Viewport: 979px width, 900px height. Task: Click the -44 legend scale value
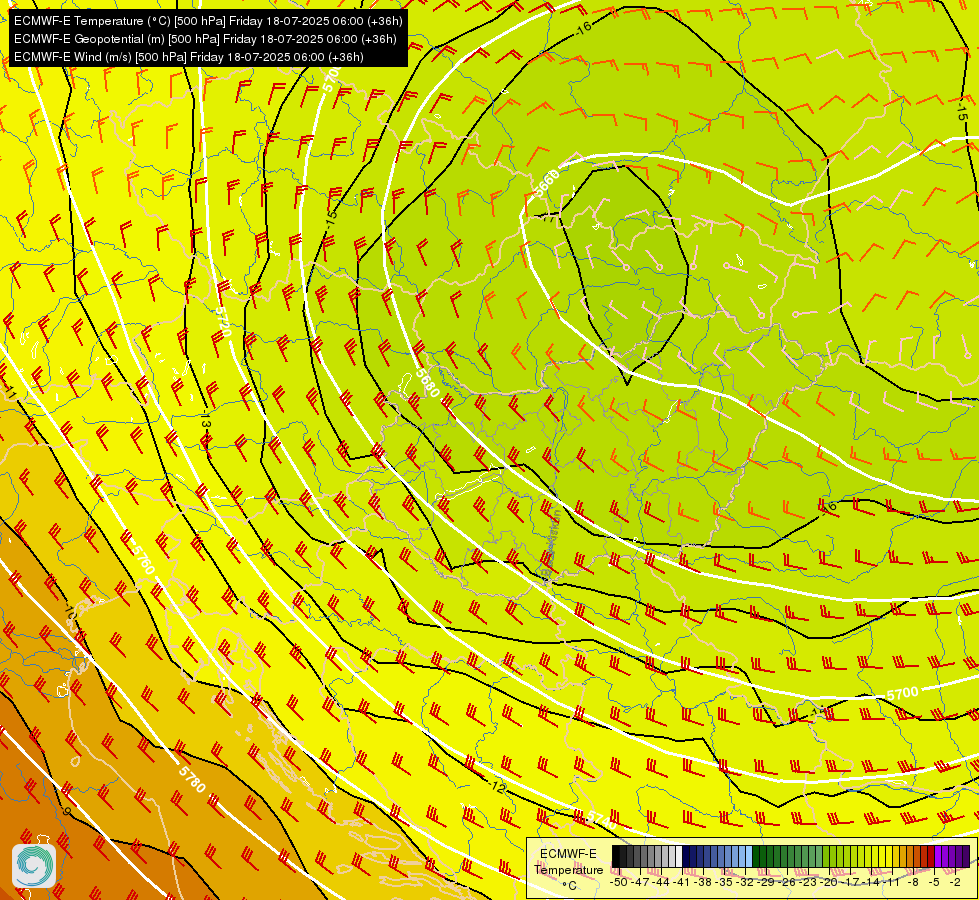[661, 882]
